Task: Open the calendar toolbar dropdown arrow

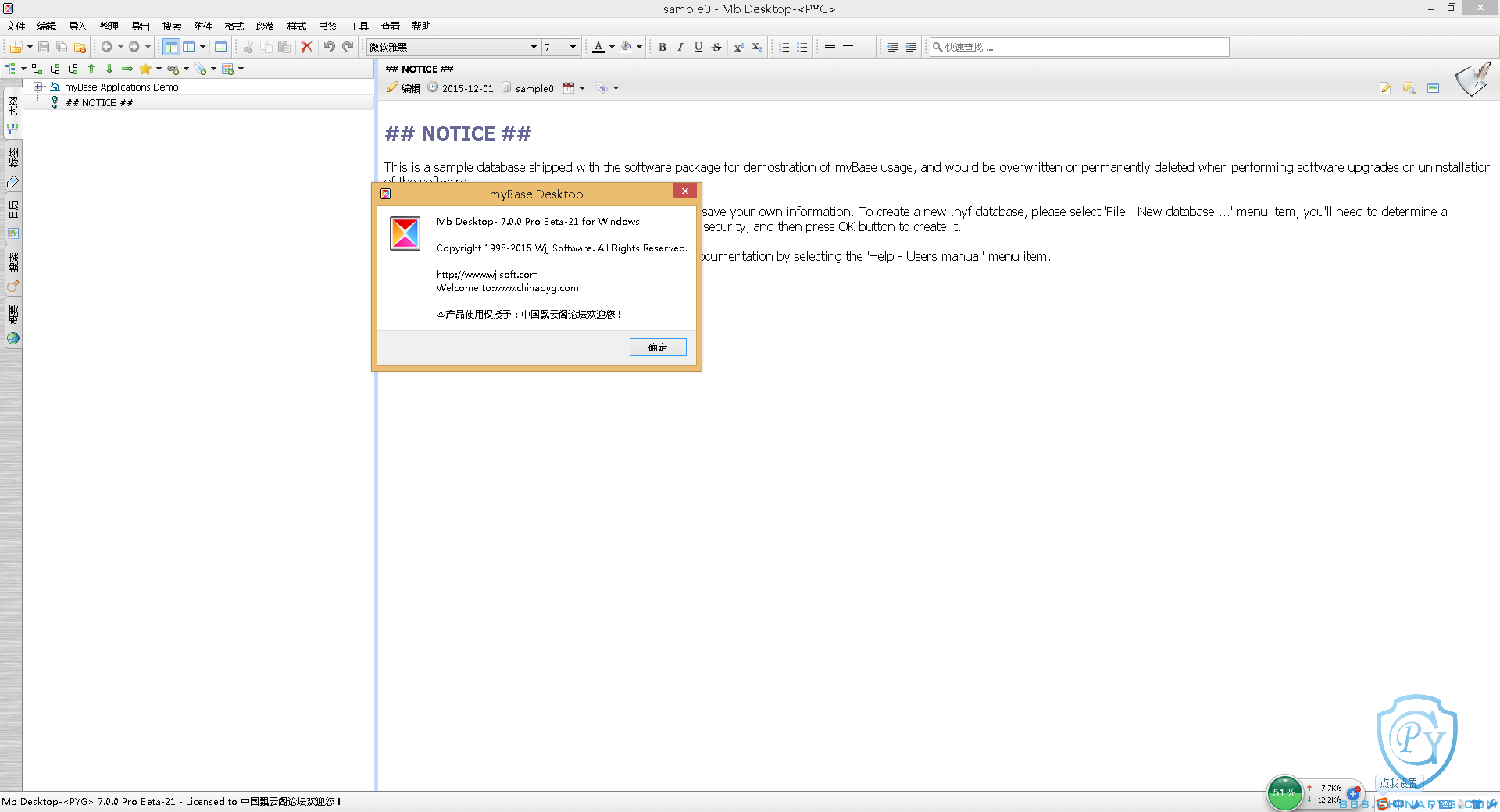Action: 241,69
